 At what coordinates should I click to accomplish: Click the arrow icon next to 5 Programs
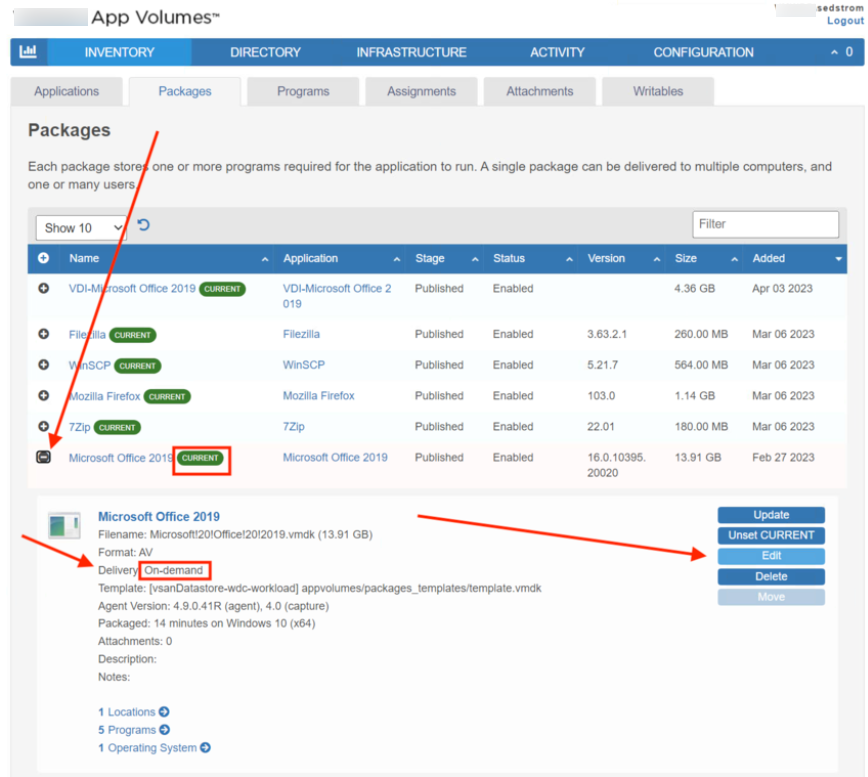point(165,730)
